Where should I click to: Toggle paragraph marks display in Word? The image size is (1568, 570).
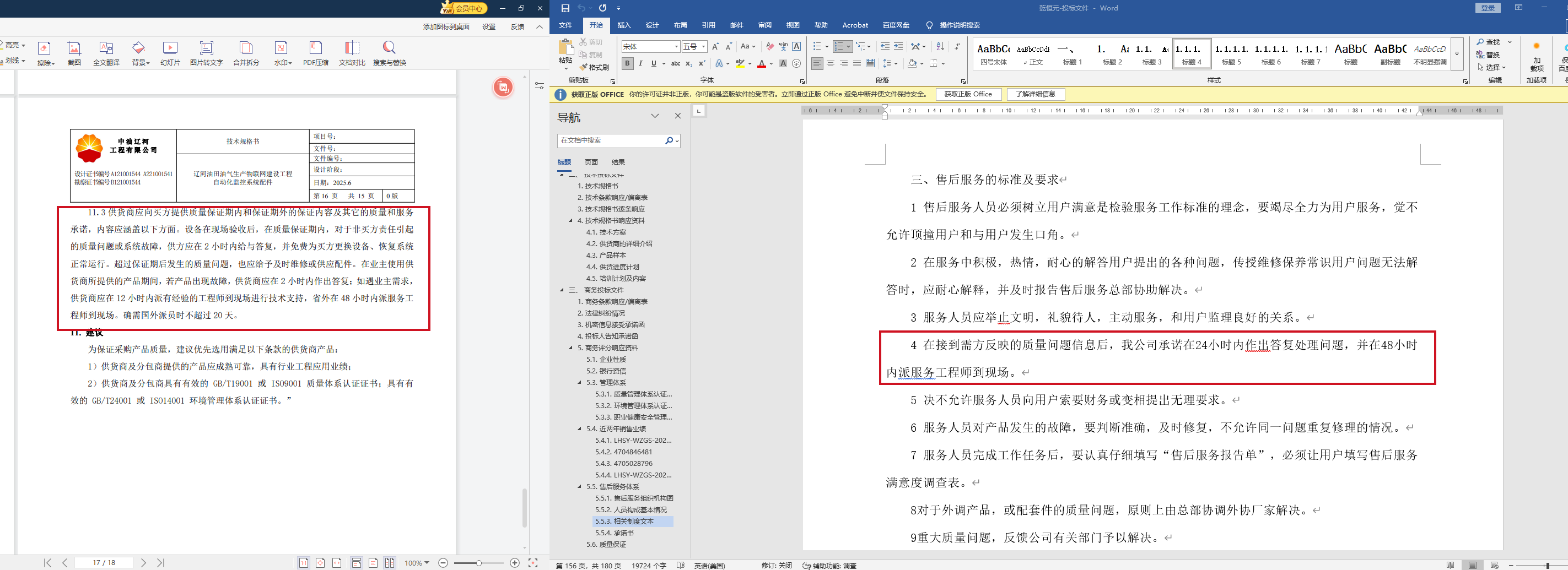tap(957, 46)
